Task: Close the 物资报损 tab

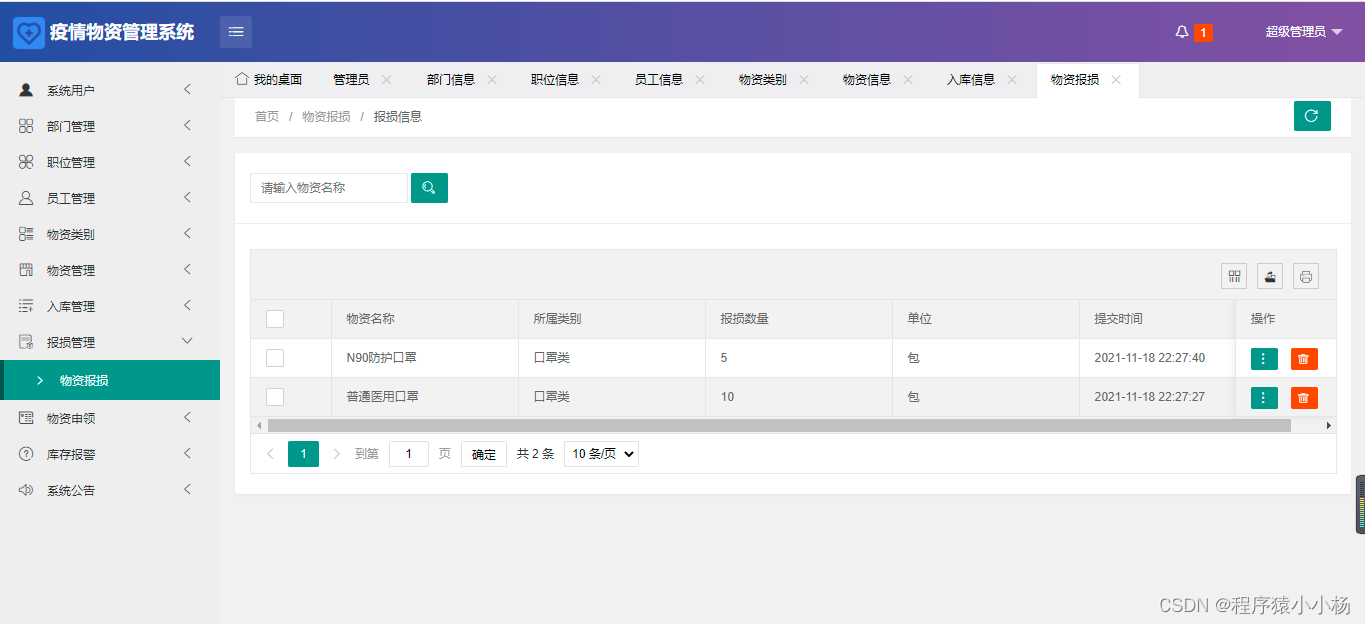Action: 1116,79
